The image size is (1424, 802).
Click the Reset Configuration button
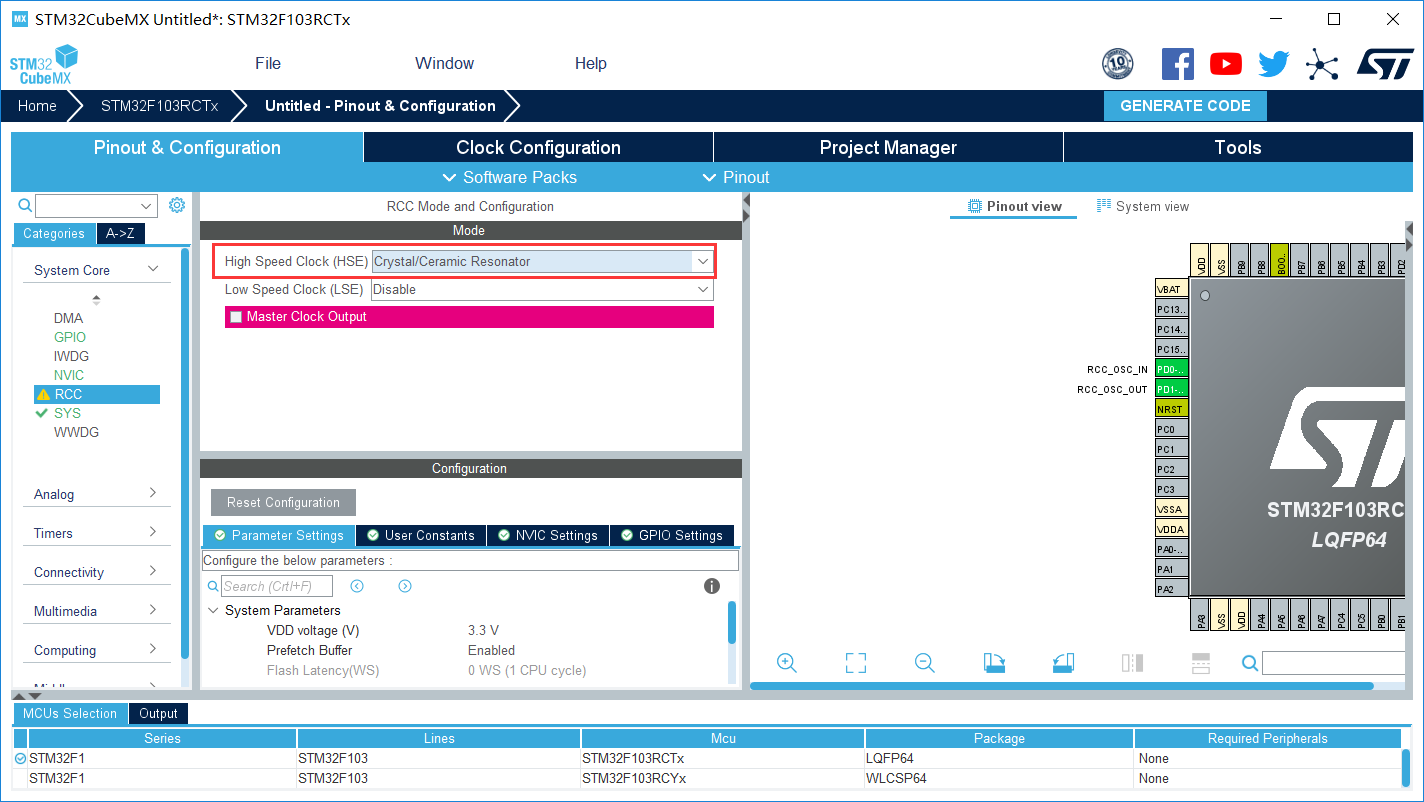pos(283,502)
